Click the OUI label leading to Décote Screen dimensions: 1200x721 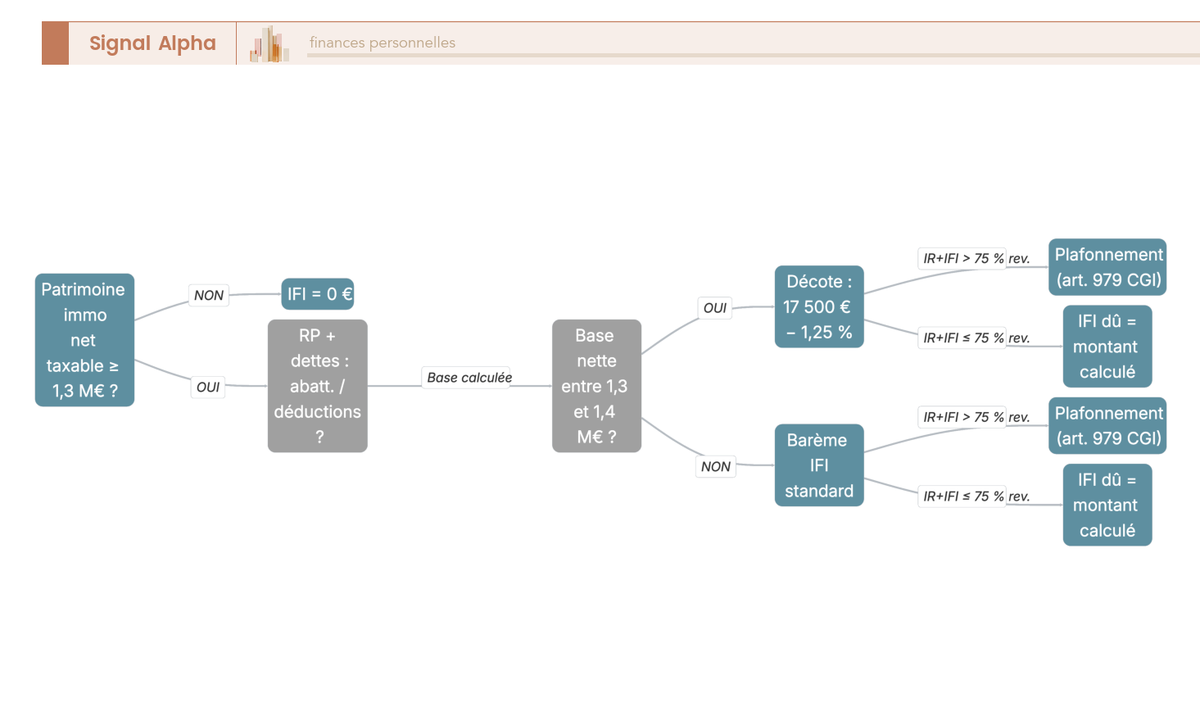click(x=715, y=309)
